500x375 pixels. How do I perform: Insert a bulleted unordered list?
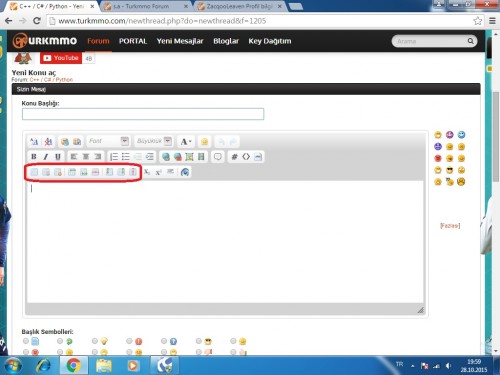tap(126, 157)
